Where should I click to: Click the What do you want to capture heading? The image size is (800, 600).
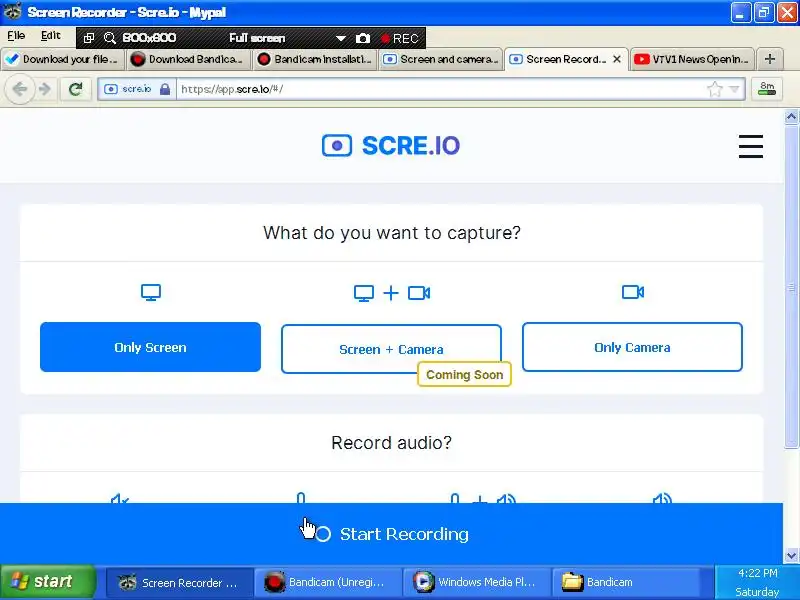[x=391, y=233]
